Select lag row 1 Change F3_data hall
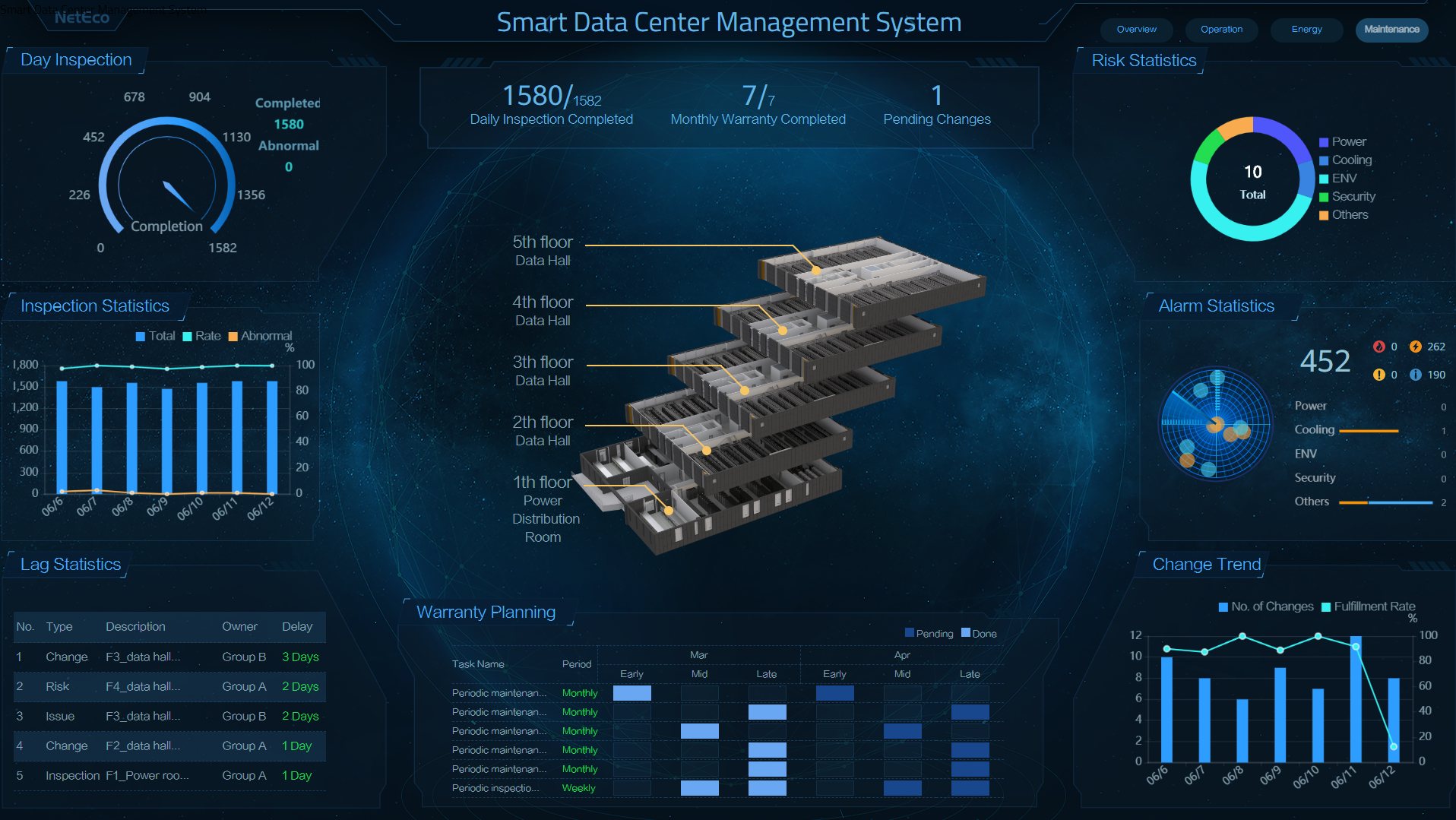 (169, 657)
